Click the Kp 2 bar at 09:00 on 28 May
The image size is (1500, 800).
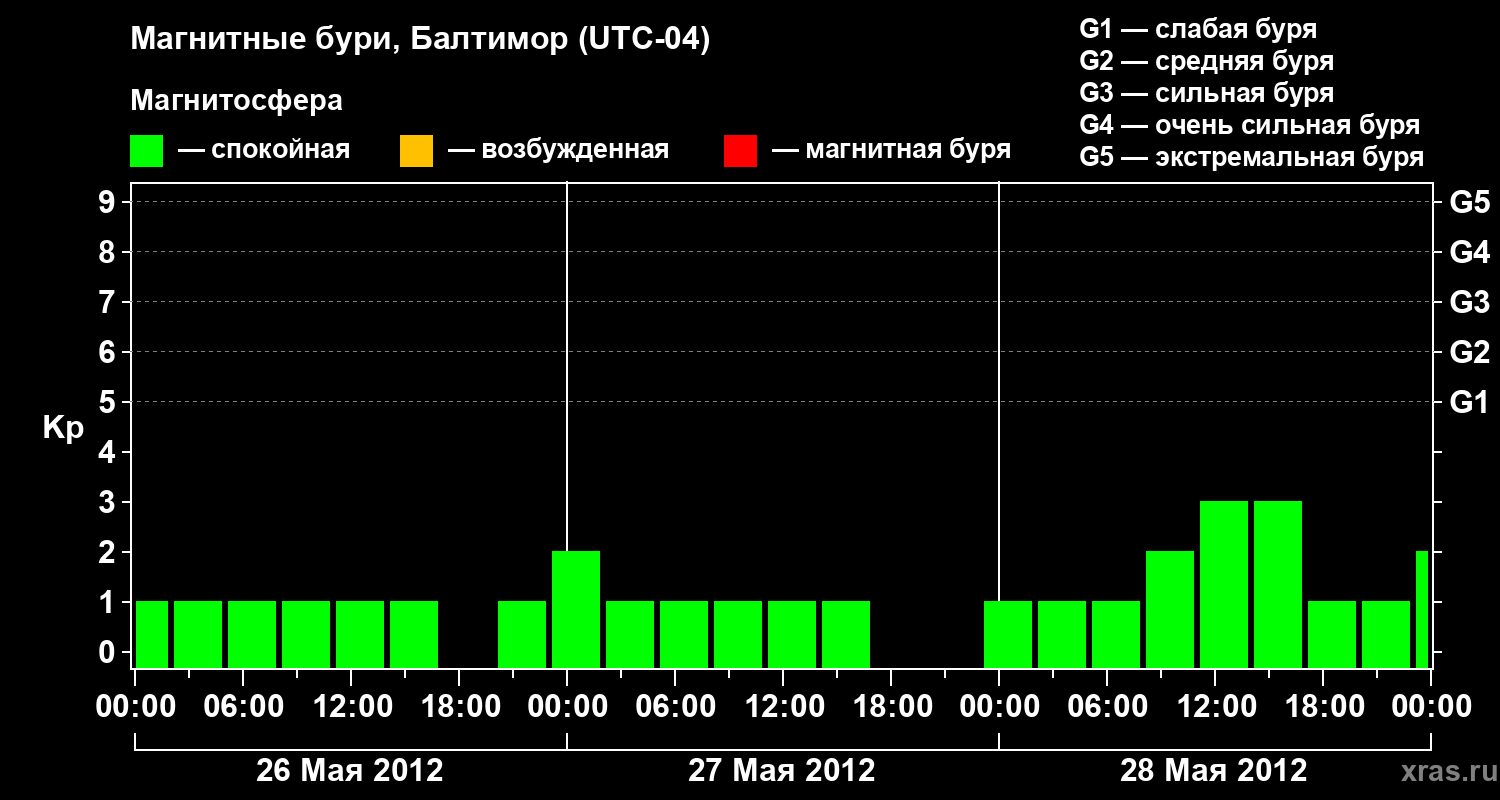pos(1170,609)
